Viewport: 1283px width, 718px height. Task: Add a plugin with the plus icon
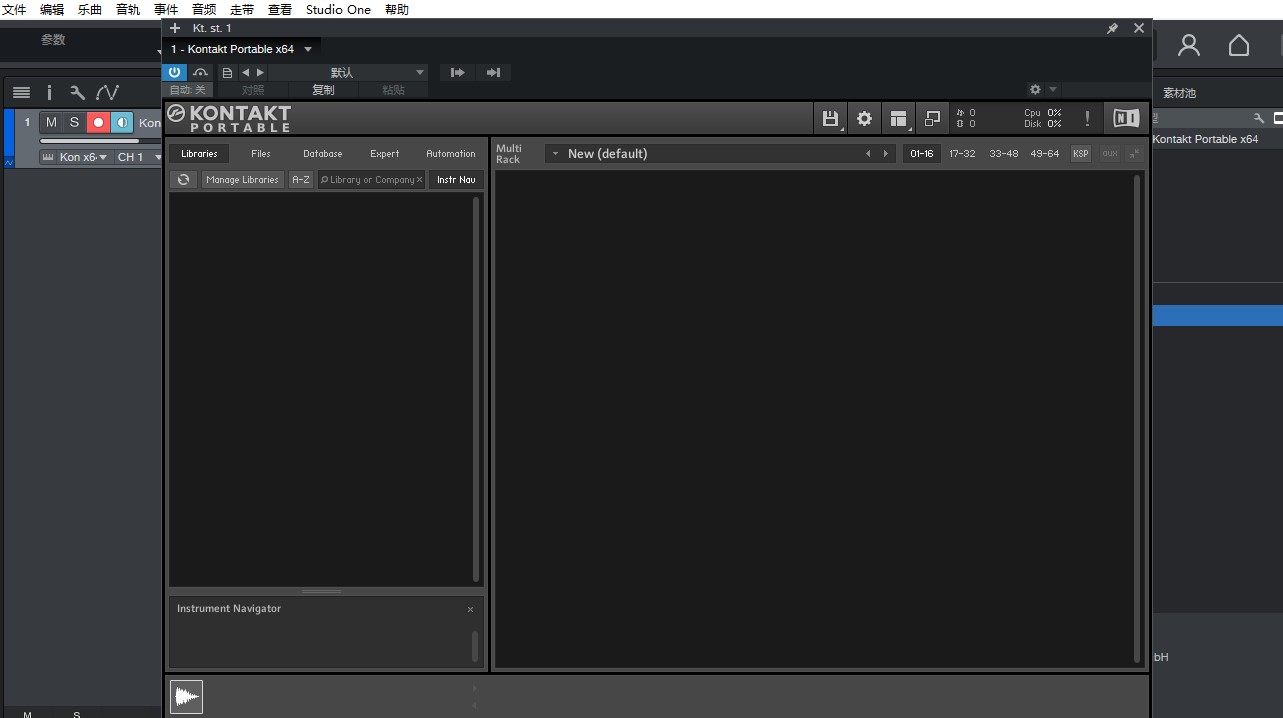[x=175, y=28]
